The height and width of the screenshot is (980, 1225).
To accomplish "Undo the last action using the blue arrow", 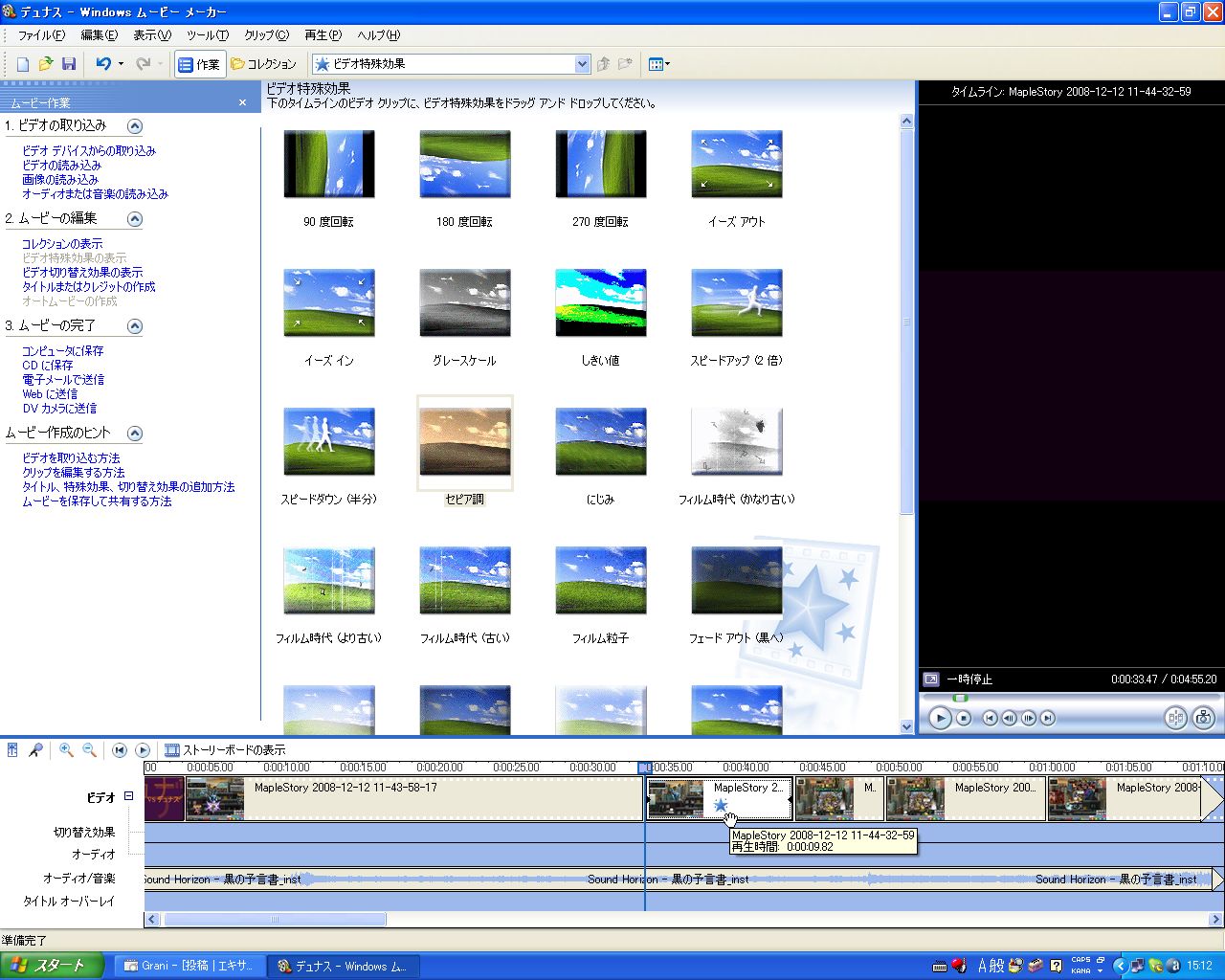I will 103,64.
